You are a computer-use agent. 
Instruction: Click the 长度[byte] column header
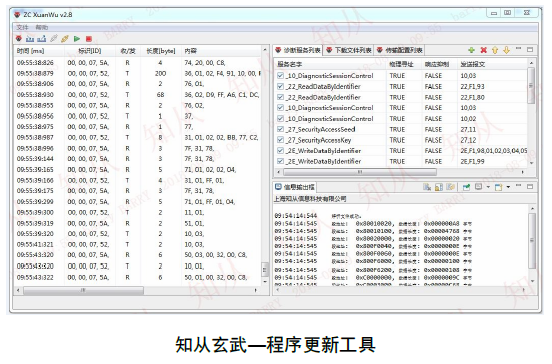(x=161, y=51)
